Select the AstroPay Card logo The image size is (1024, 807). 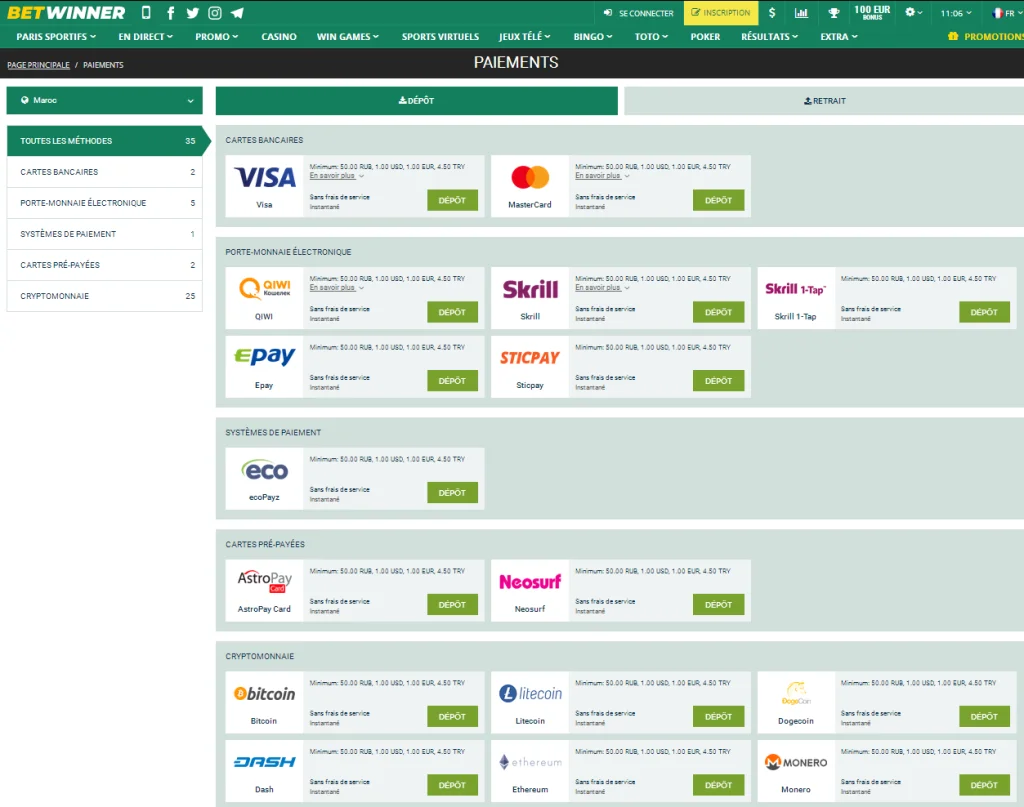[x=264, y=581]
